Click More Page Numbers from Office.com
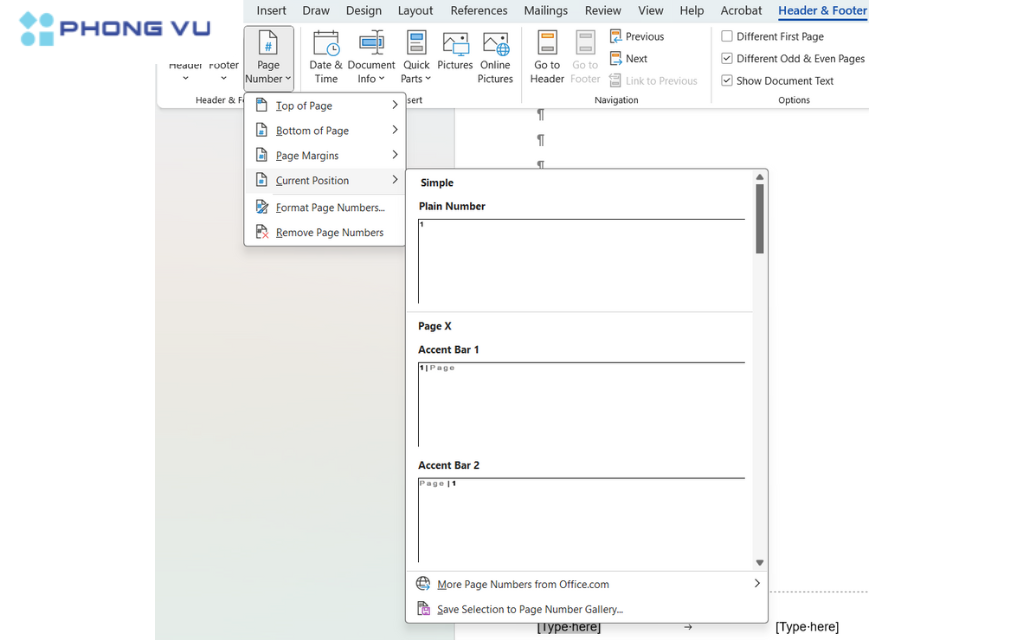 pos(523,585)
